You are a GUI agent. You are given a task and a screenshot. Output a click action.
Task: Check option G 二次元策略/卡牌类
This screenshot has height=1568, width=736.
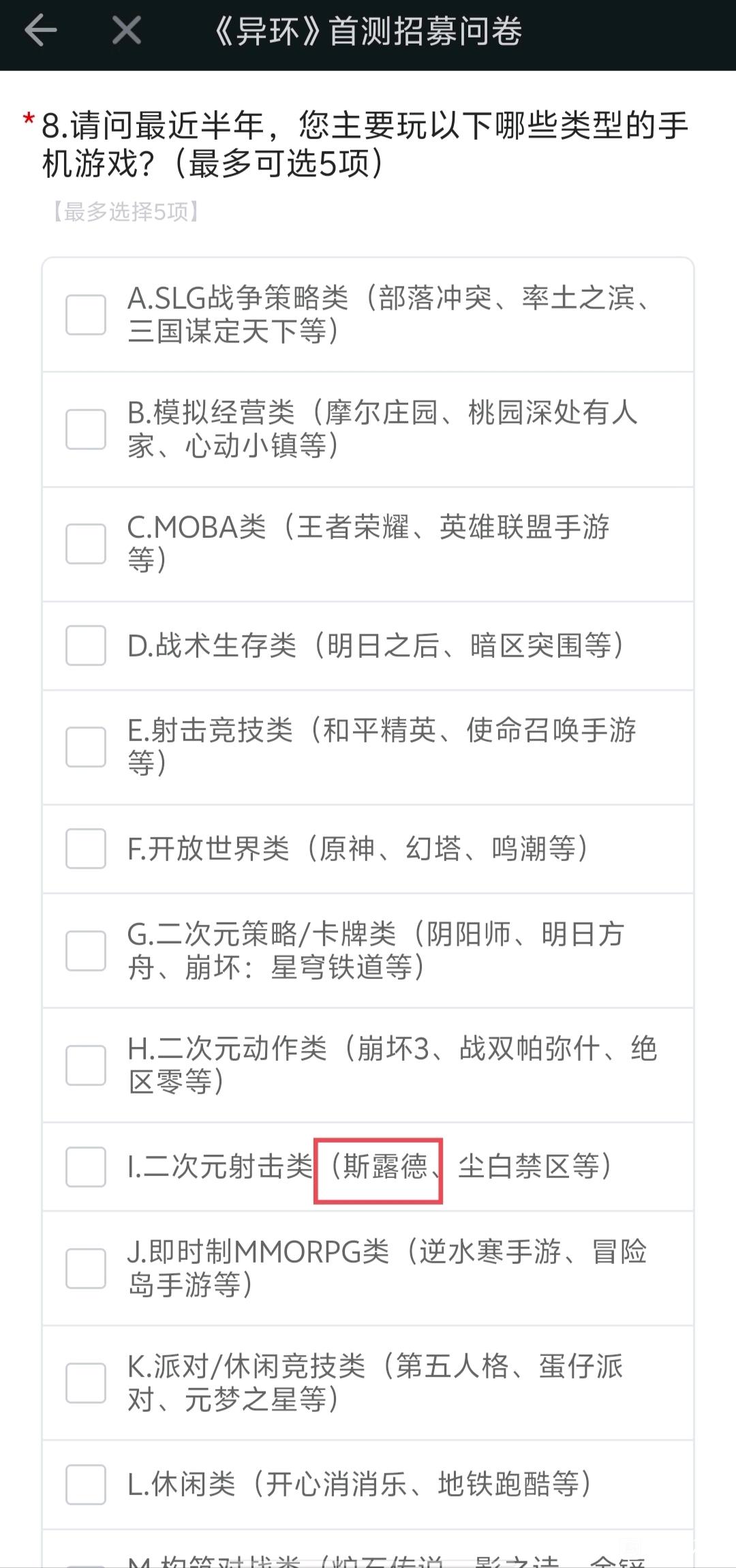86,950
